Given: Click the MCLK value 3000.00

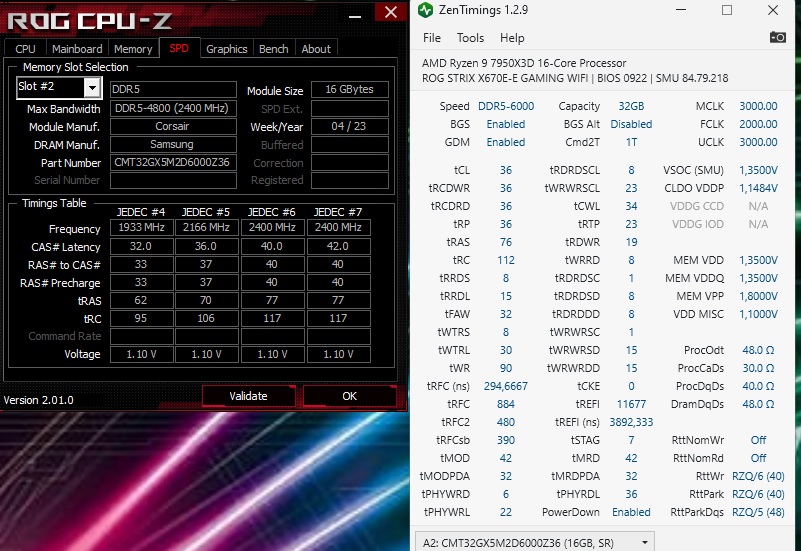Looking at the screenshot, I should pos(758,106).
